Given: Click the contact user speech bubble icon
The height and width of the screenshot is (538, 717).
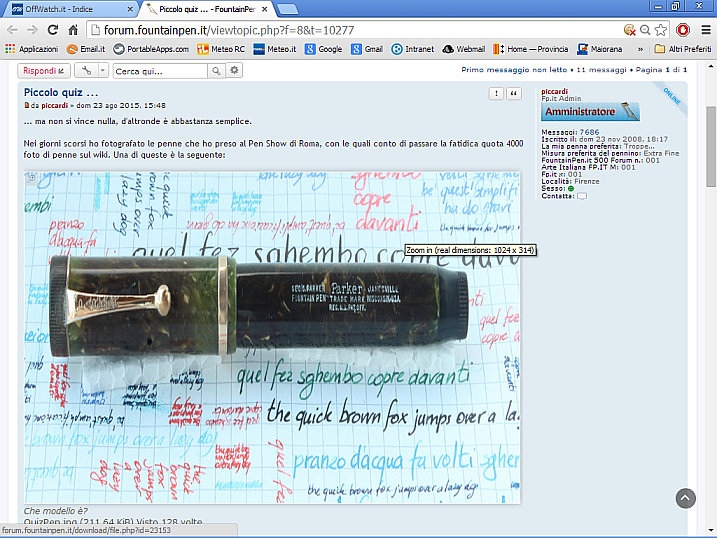Looking at the screenshot, I should pyautogui.click(x=582, y=196).
